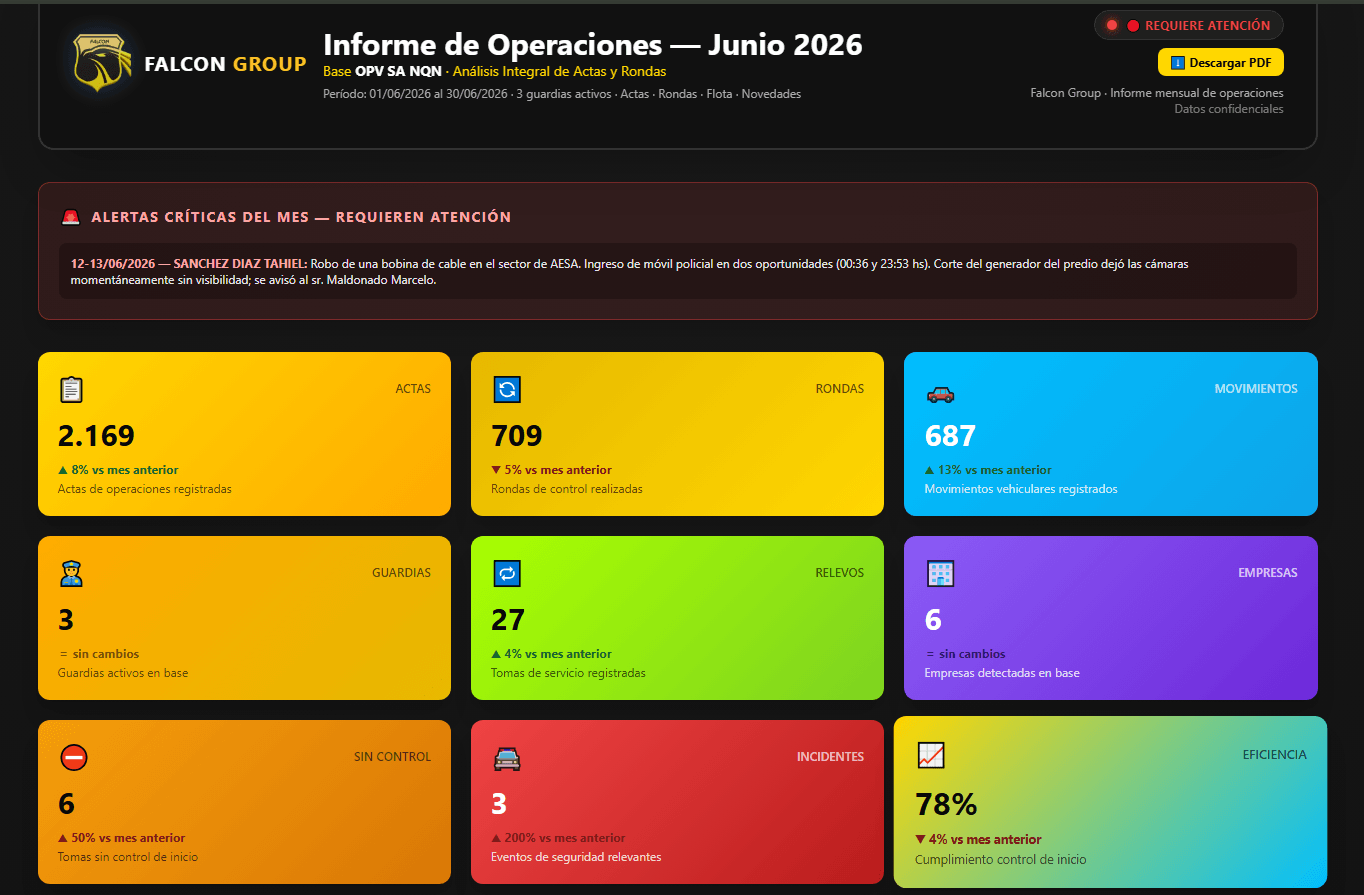Click 'Tomas de servicio registradas' caption
This screenshot has width=1364, height=895.
tap(568, 673)
